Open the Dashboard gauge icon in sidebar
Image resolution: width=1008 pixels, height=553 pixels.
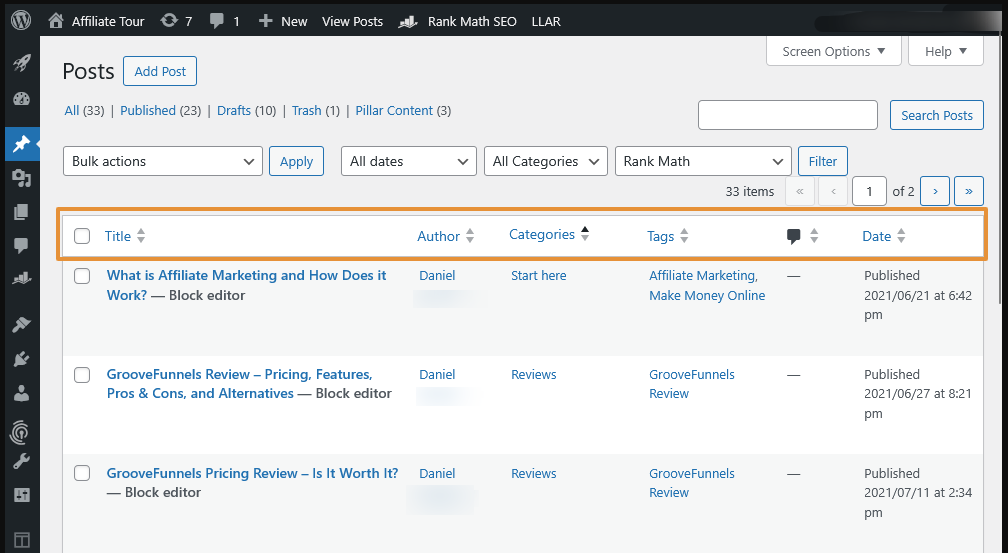tap(21, 100)
